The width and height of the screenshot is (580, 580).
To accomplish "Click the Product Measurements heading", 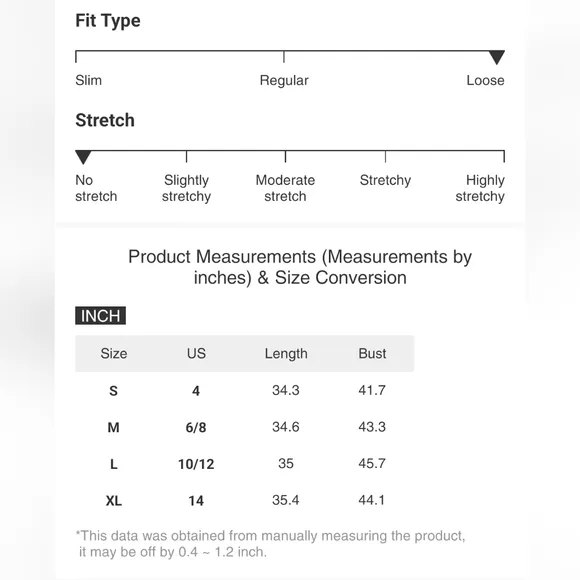I will click(300, 267).
